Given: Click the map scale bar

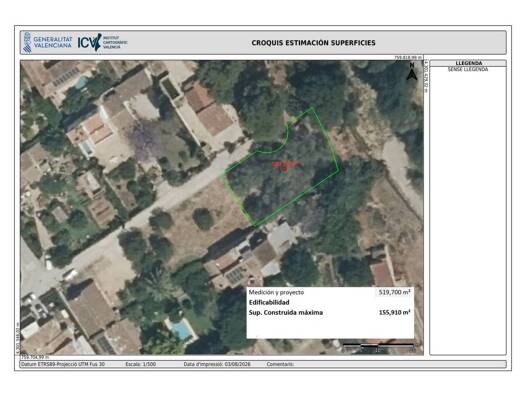Looking at the screenshot, I should click(378, 347).
